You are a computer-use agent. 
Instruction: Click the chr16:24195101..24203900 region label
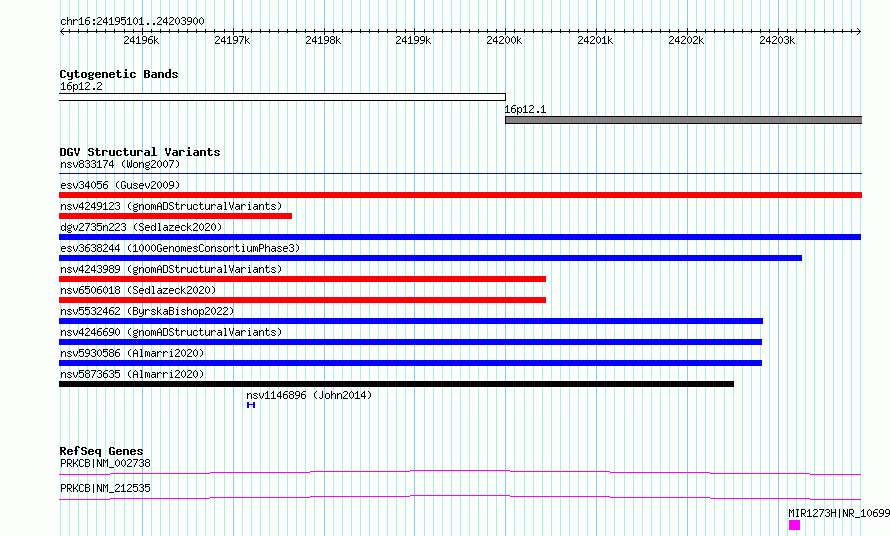click(x=132, y=21)
